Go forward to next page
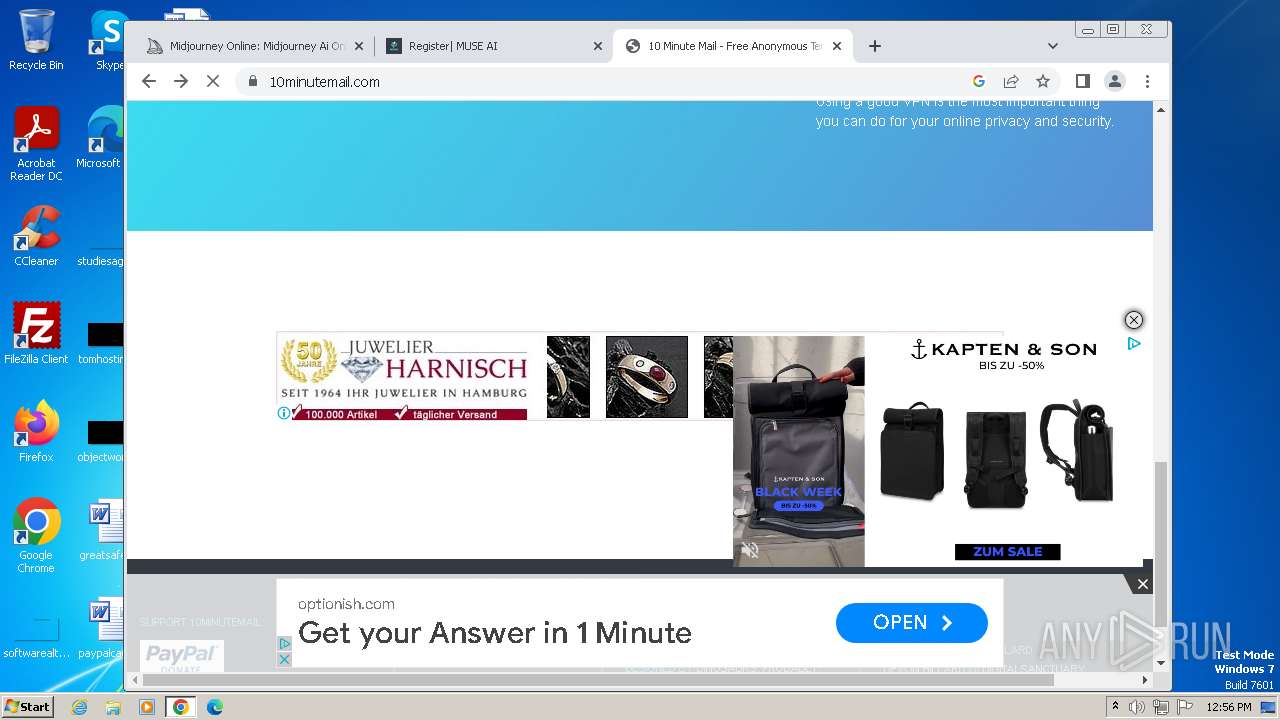The height and width of the screenshot is (720, 1280). 181,81
